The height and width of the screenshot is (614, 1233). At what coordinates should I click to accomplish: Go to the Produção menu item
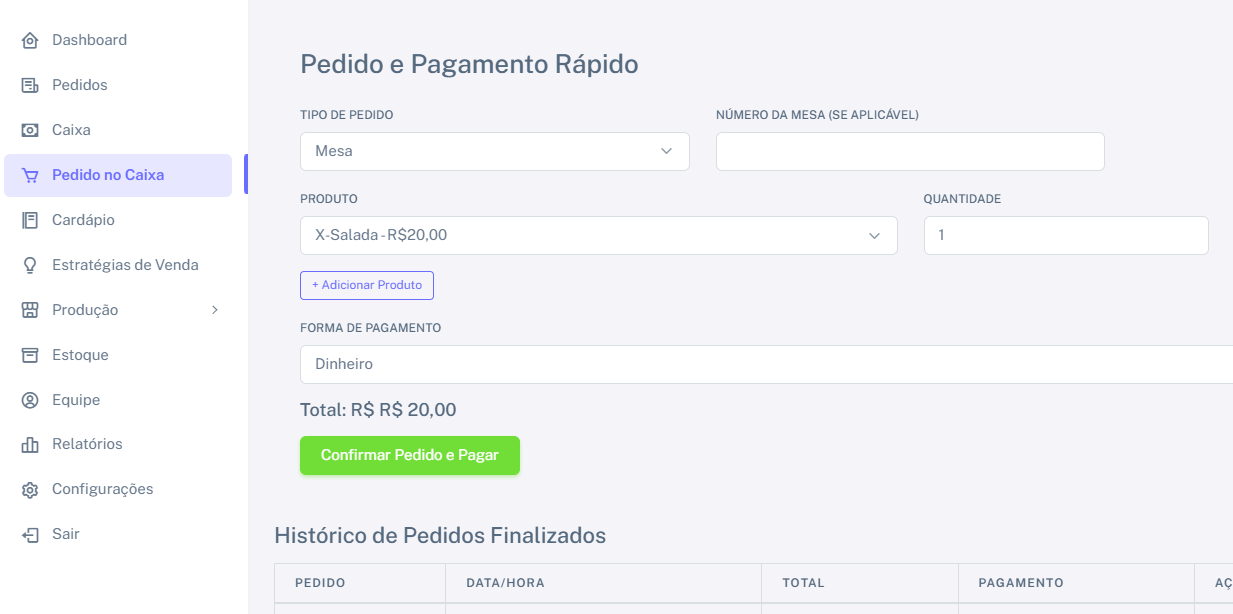(85, 310)
